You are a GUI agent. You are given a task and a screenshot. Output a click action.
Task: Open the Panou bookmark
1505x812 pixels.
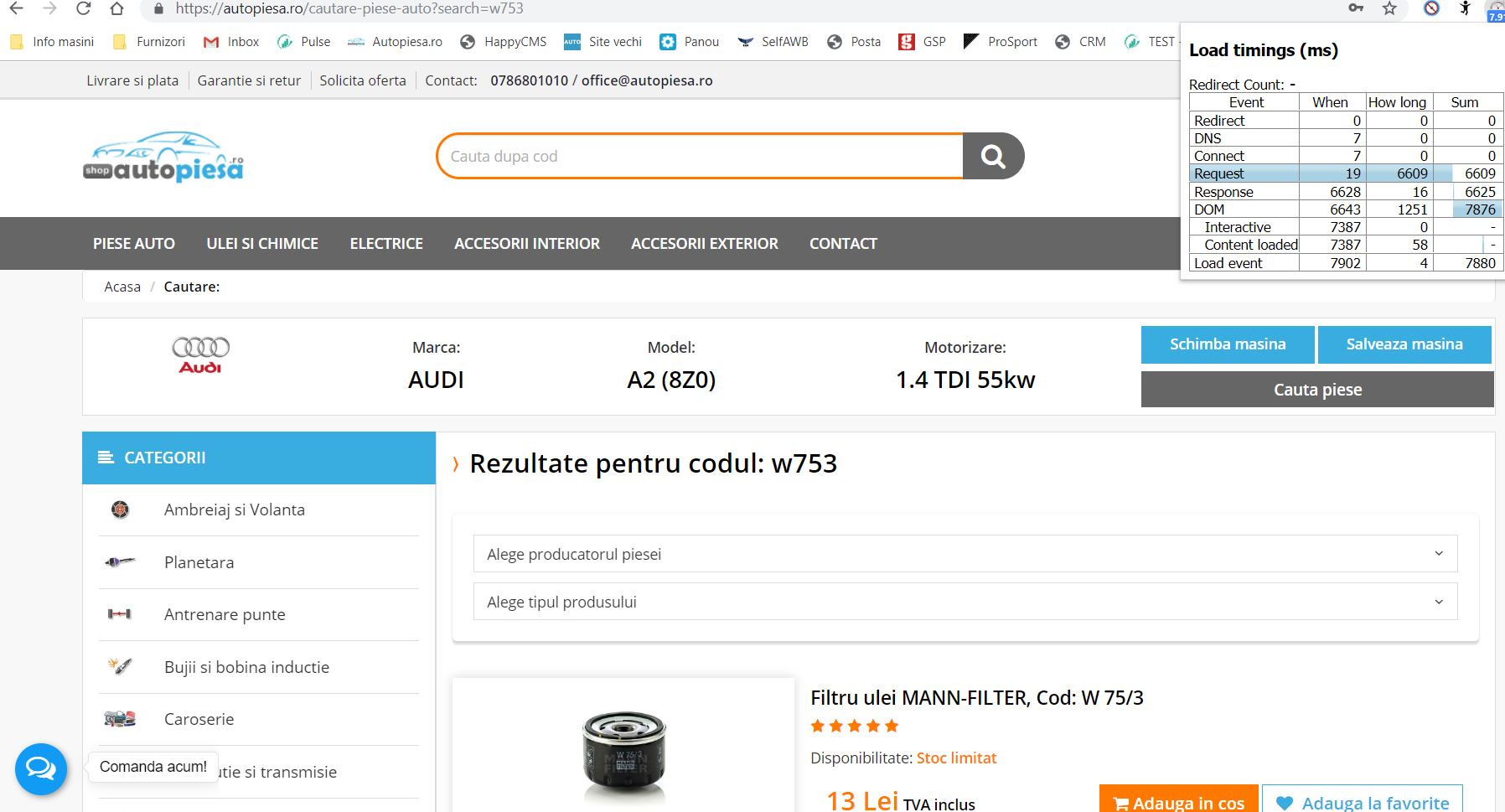pos(690,42)
